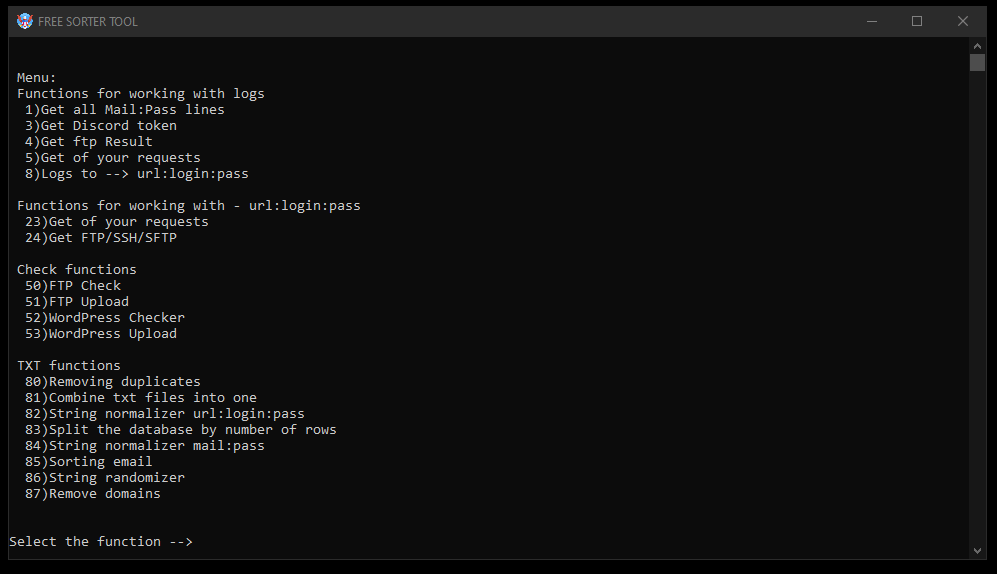Click the 'Removing duplicates' entry
Screen dimensions: 997x574
click(113, 381)
